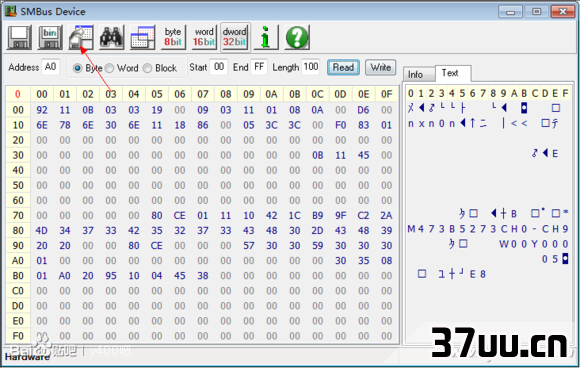Click the Hardware status bar text
580x368 pixels.
[x=27, y=357]
